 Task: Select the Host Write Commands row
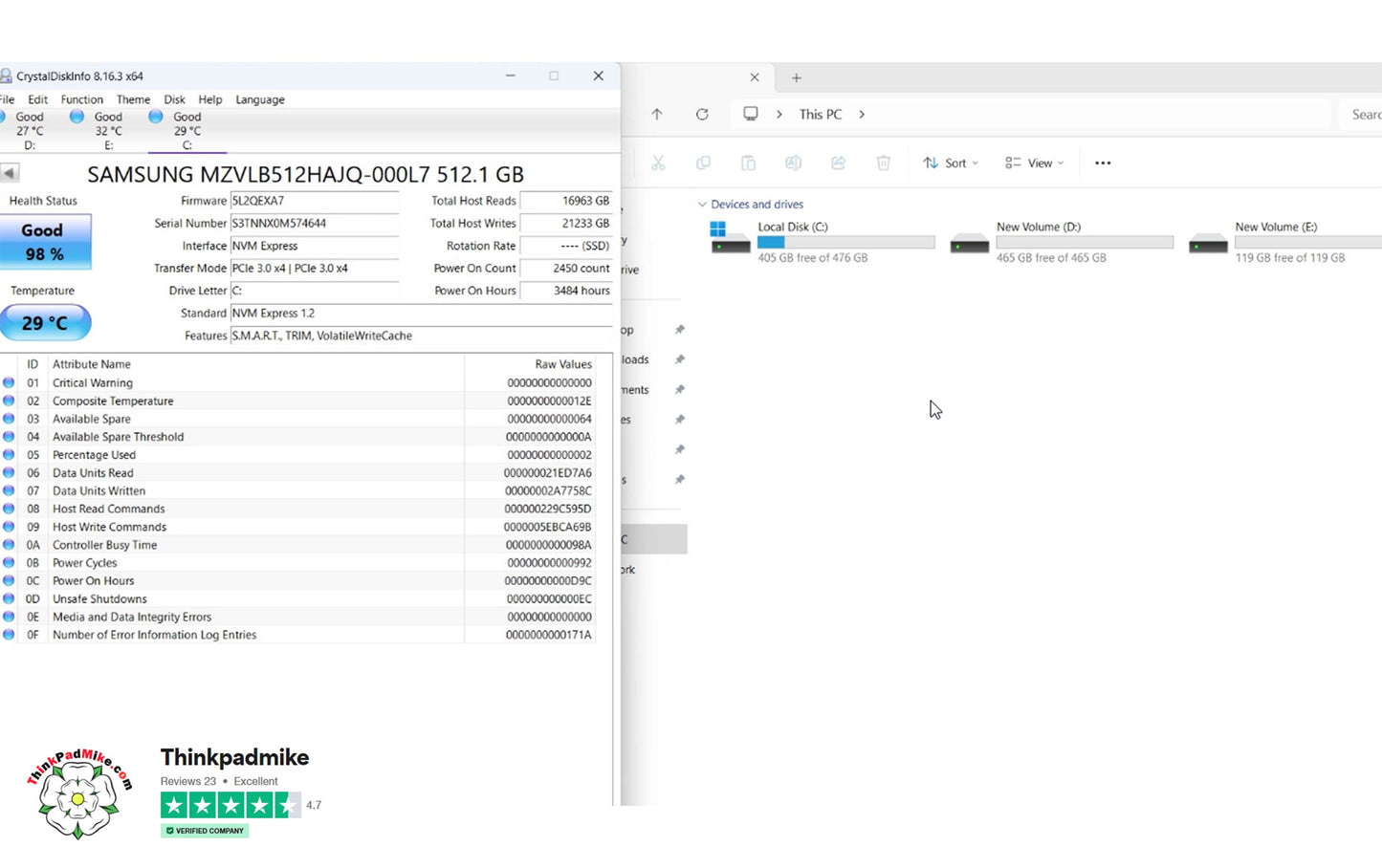point(298,527)
